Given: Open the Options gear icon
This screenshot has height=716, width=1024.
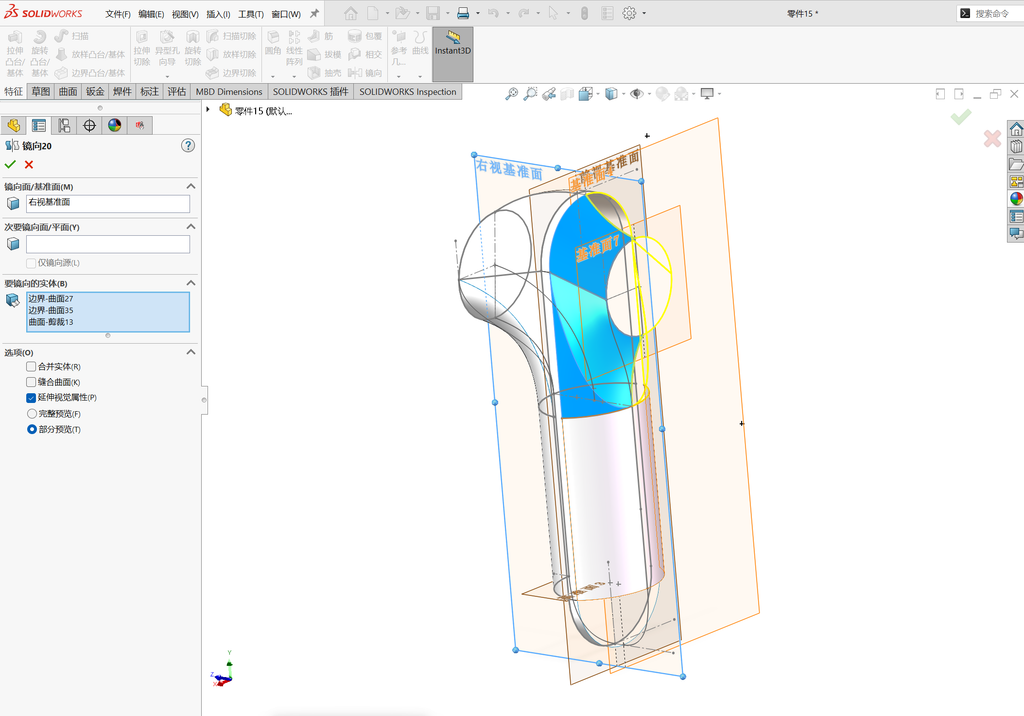Looking at the screenshot, I should click(x=629, y=13).
